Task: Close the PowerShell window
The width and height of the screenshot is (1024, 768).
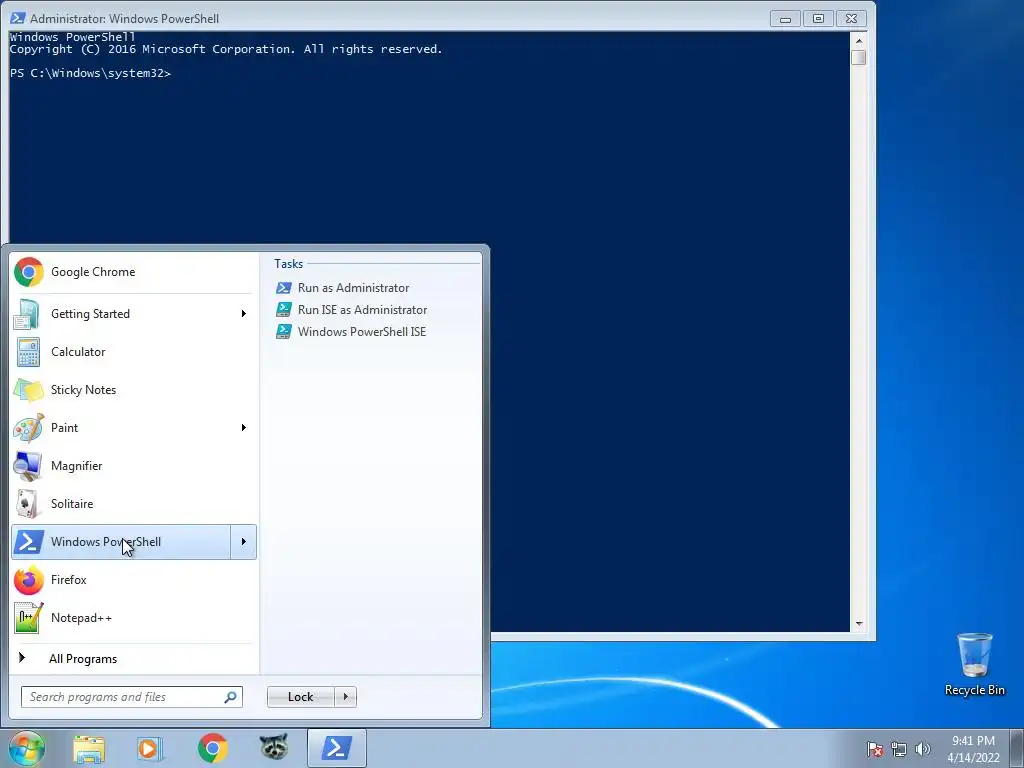Action: pos(851,19)
